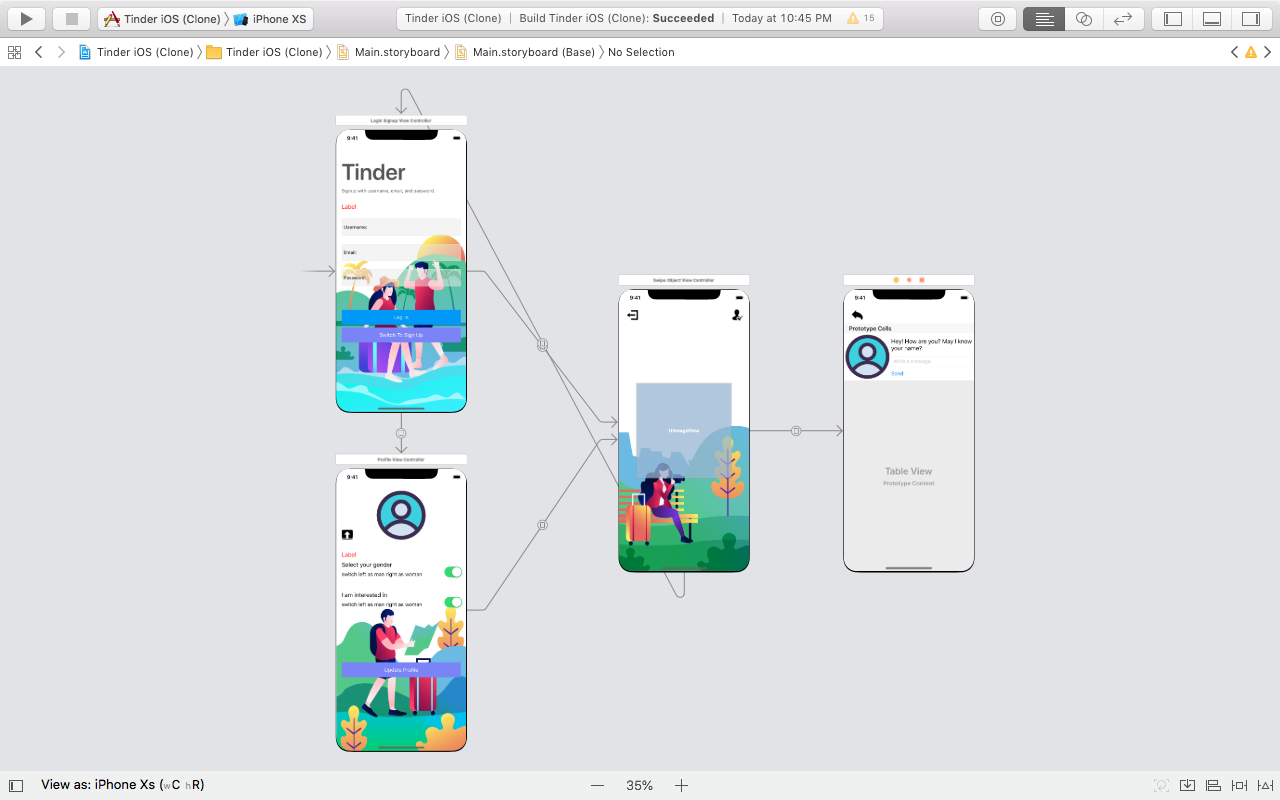Click the orange First Responder dock icon
1280x800 pixels.
(909, 280)
